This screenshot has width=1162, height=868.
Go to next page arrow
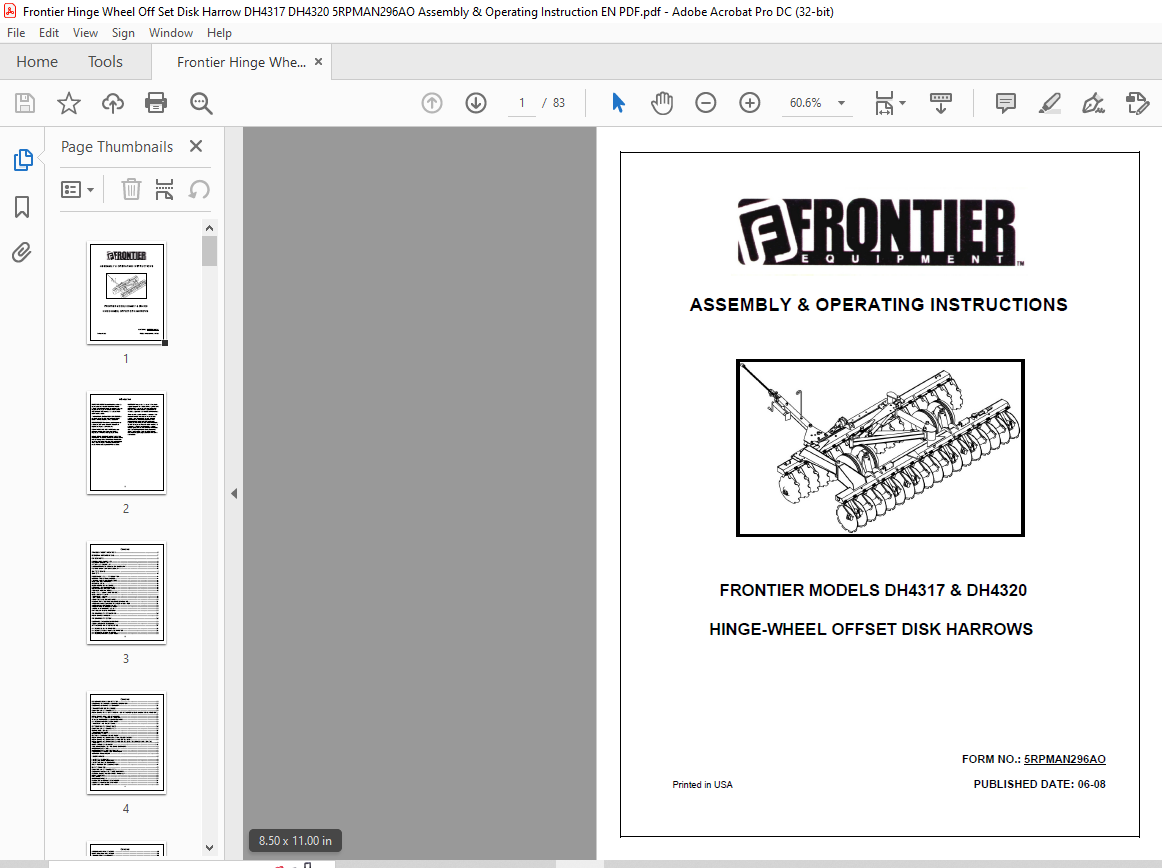point(476,103)
